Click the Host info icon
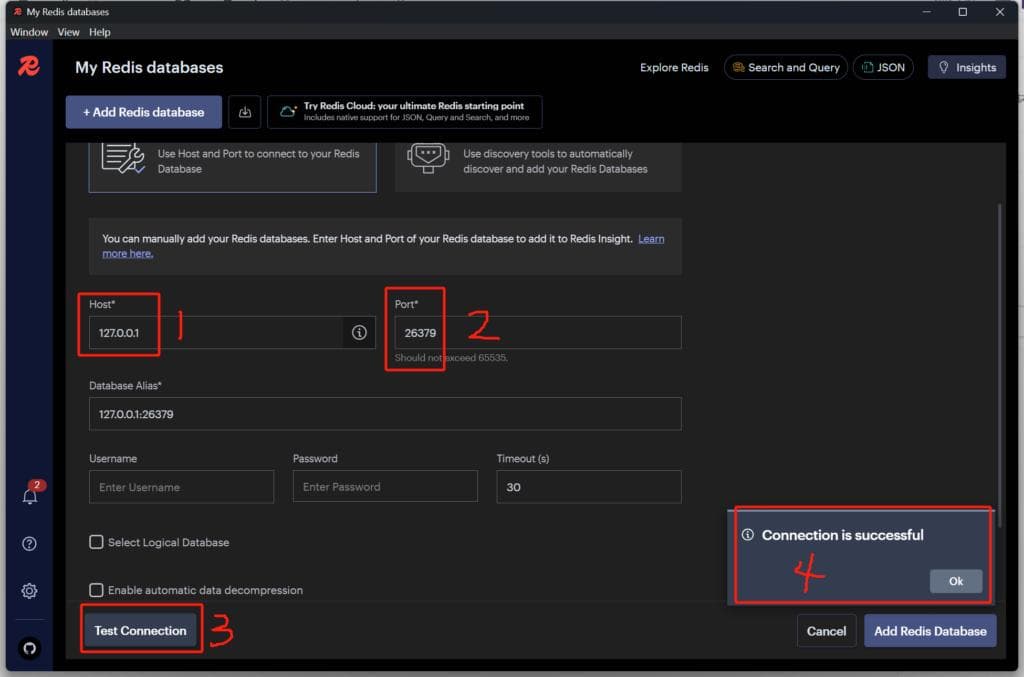Viewport: 1024px width, 677px height. pyautogui.click(x=359, y=332)
